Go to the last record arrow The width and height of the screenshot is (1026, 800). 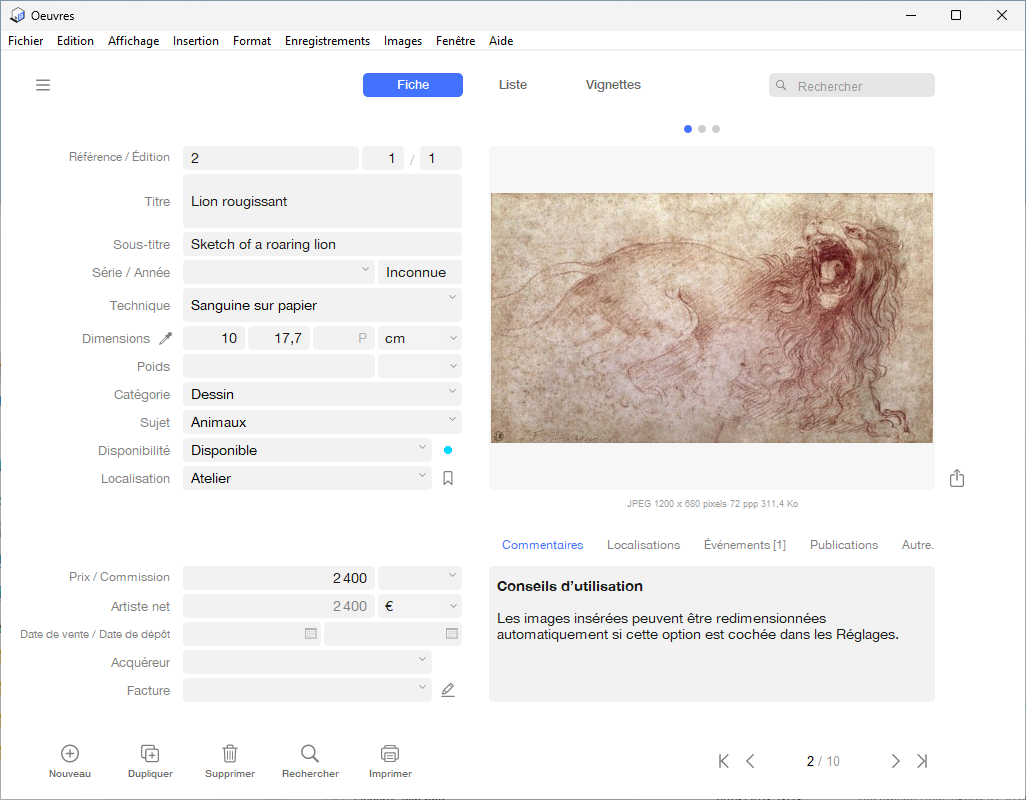pos(922,761)
